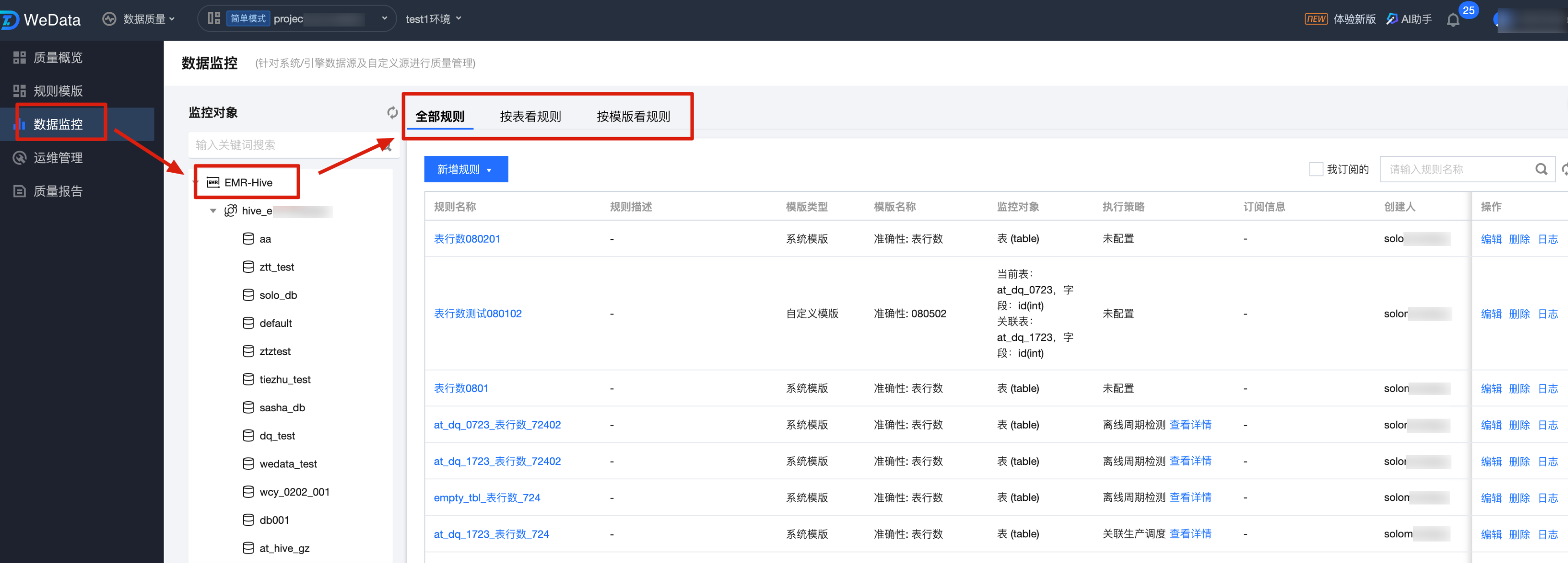Select the solo_db database node
Screen dimensions: 1568x563
[277, 295]
